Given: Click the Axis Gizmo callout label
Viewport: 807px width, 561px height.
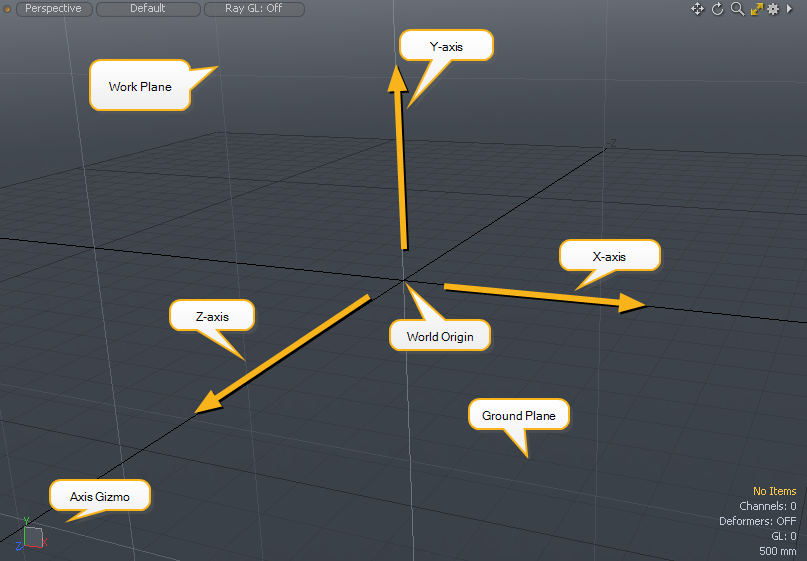Looking at the screenshot, I should click(x=100, y=496).
